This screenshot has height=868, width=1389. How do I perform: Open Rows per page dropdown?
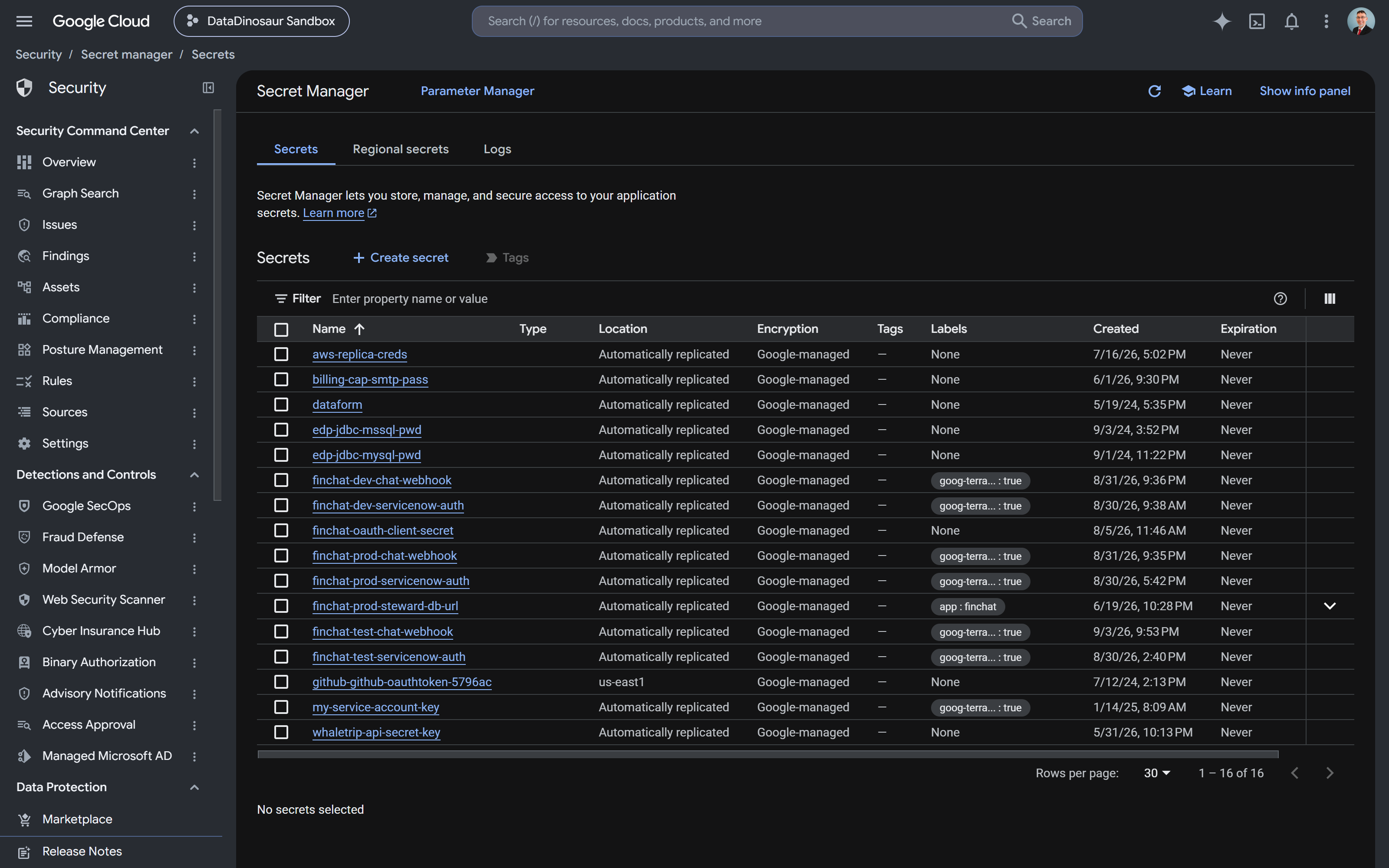(1156, 773)
